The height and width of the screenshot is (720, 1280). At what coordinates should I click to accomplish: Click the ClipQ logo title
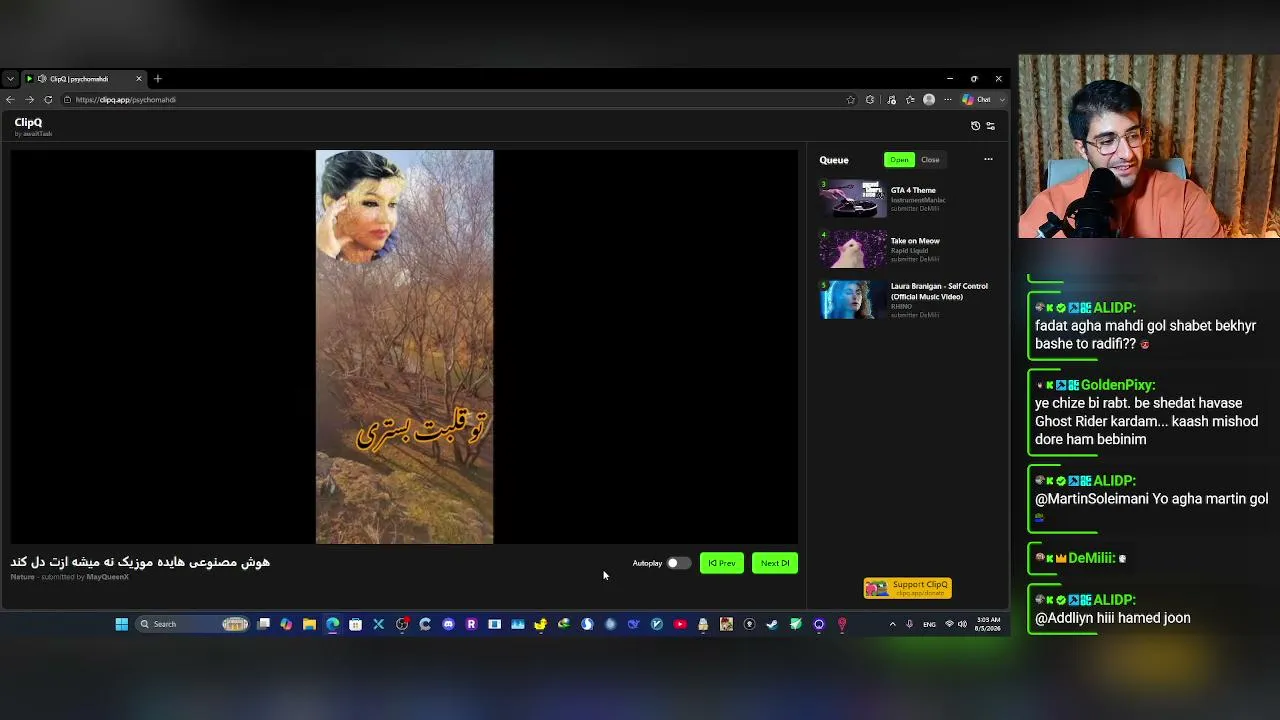(28, 123)
